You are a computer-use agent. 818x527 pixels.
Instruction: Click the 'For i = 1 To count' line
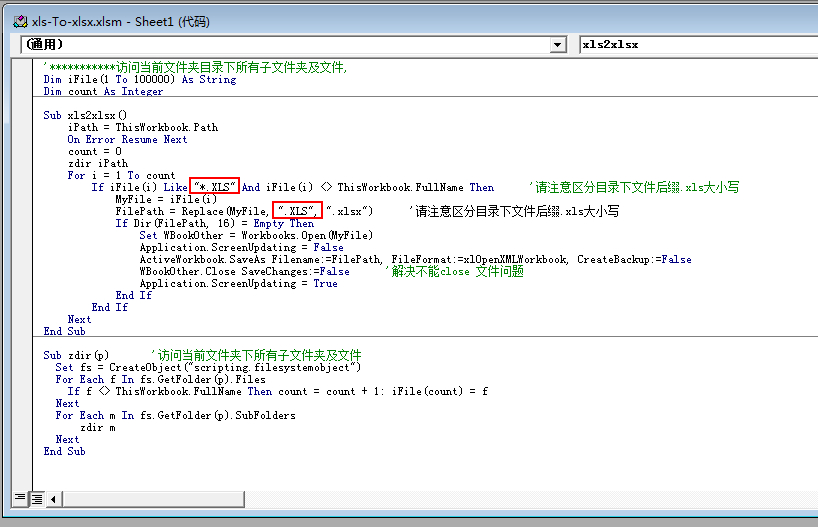point(121,175)
